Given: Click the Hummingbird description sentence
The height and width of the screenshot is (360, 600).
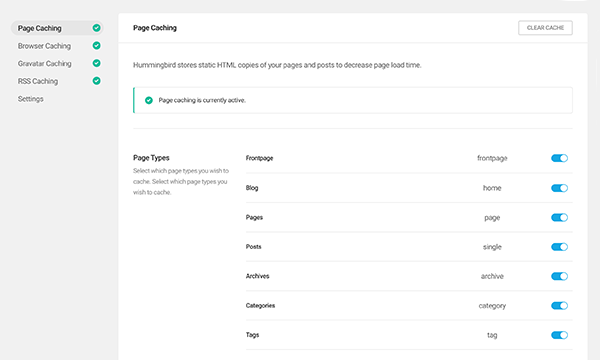Looking at the screenshot, I should click(x=277, y=65).
